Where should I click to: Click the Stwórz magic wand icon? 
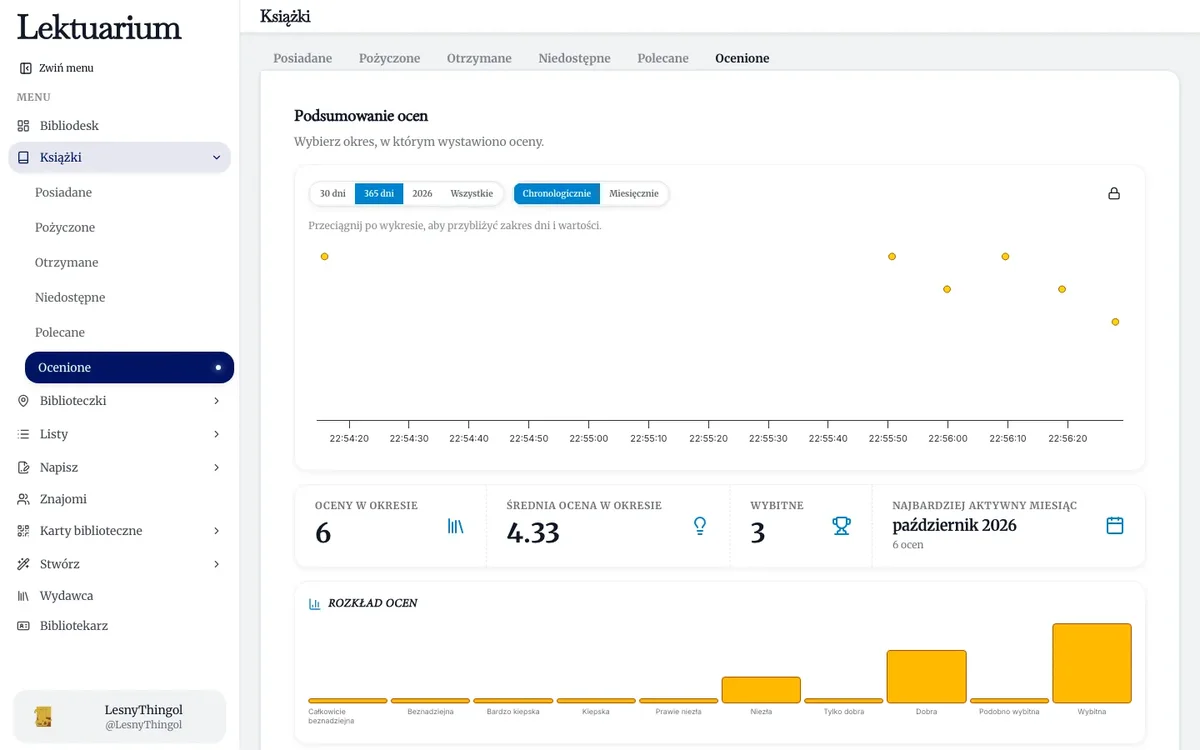(24, 564)
